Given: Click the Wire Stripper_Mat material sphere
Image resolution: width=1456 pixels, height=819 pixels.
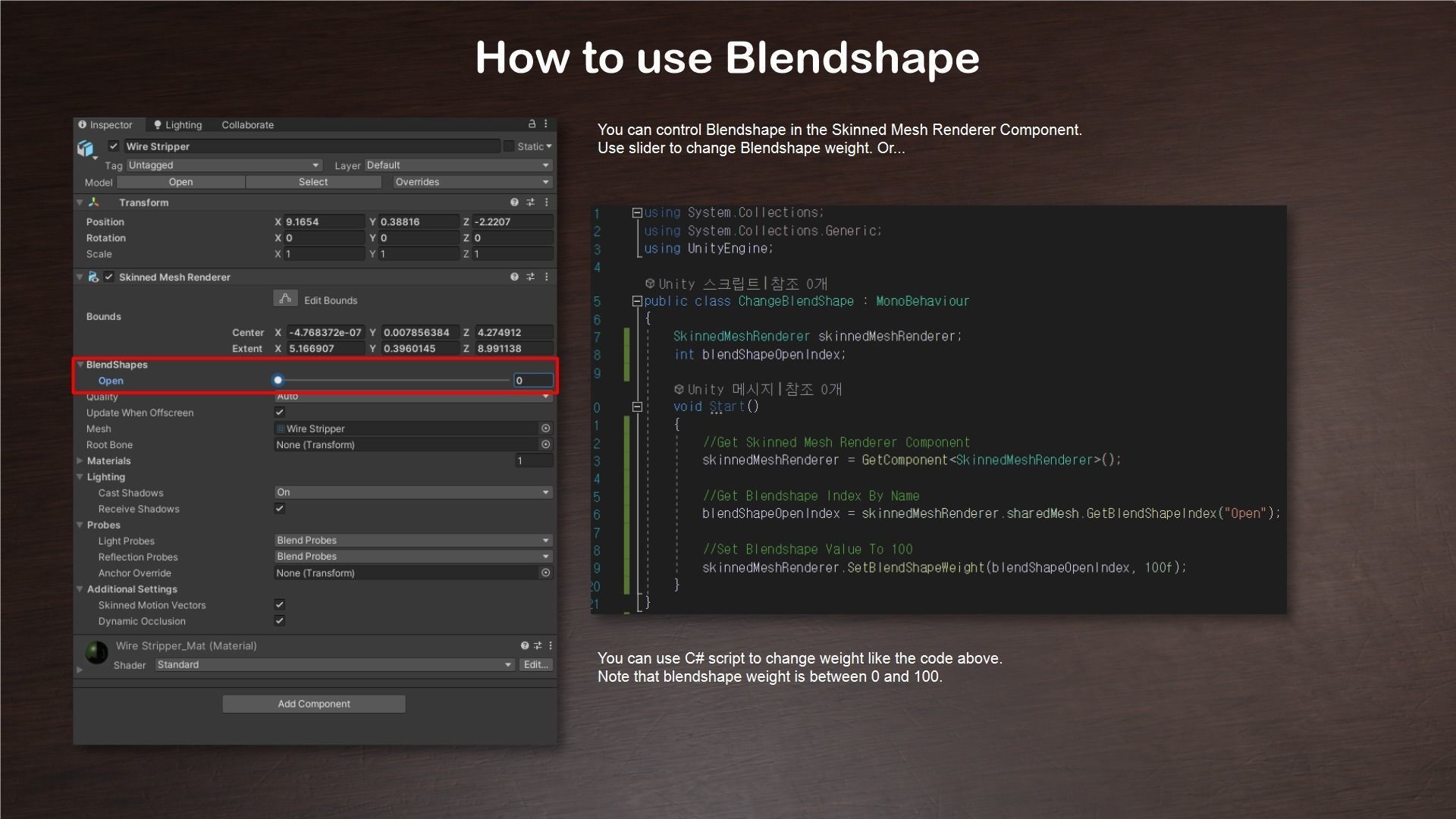Looking at the screenshot, I should pyautogui.click(x=96, y=652).
